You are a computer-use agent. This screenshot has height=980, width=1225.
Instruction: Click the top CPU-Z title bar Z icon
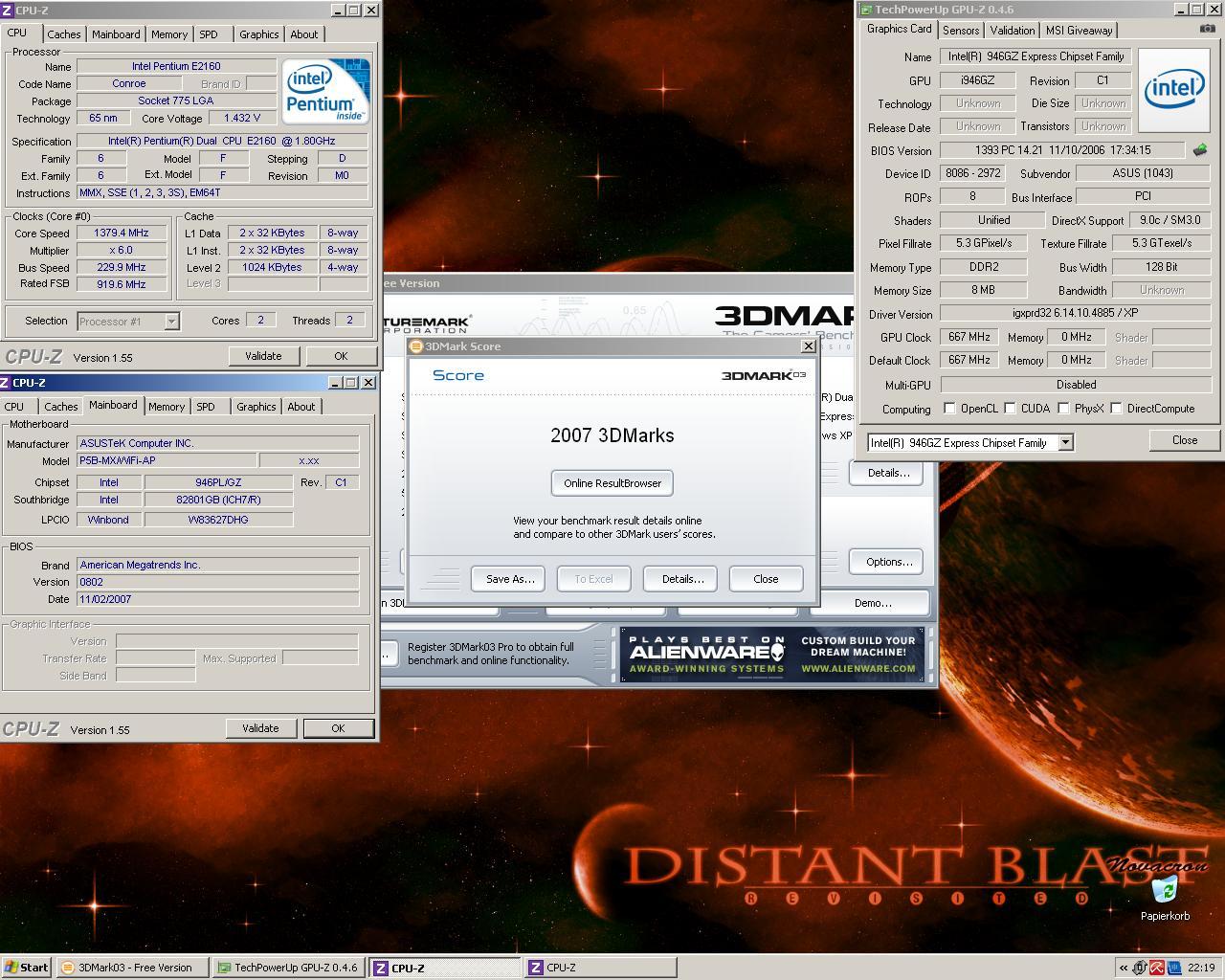tap(7, 10)
